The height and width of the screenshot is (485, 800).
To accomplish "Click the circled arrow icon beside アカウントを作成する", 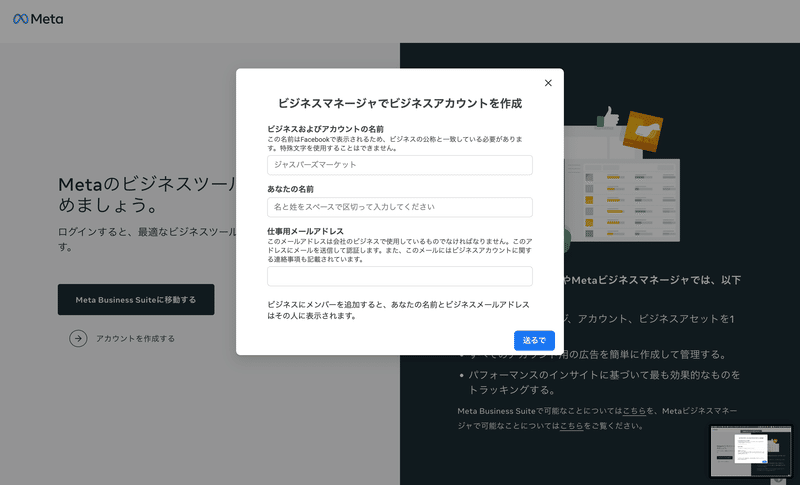I will click(78, 338).
